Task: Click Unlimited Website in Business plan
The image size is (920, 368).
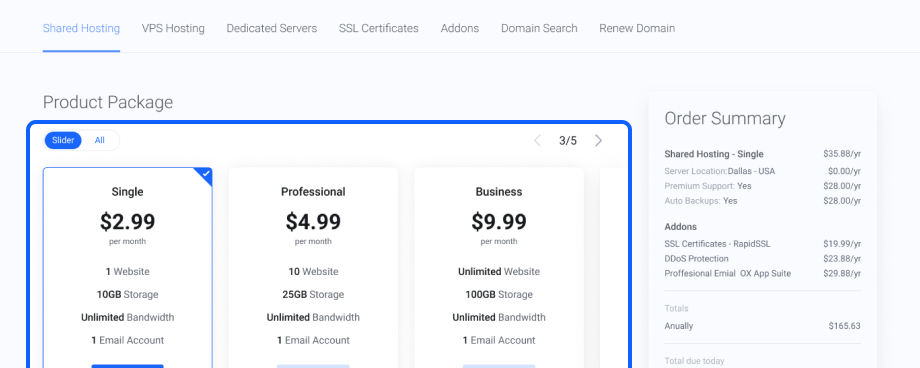Action: (x=499, y=272)
